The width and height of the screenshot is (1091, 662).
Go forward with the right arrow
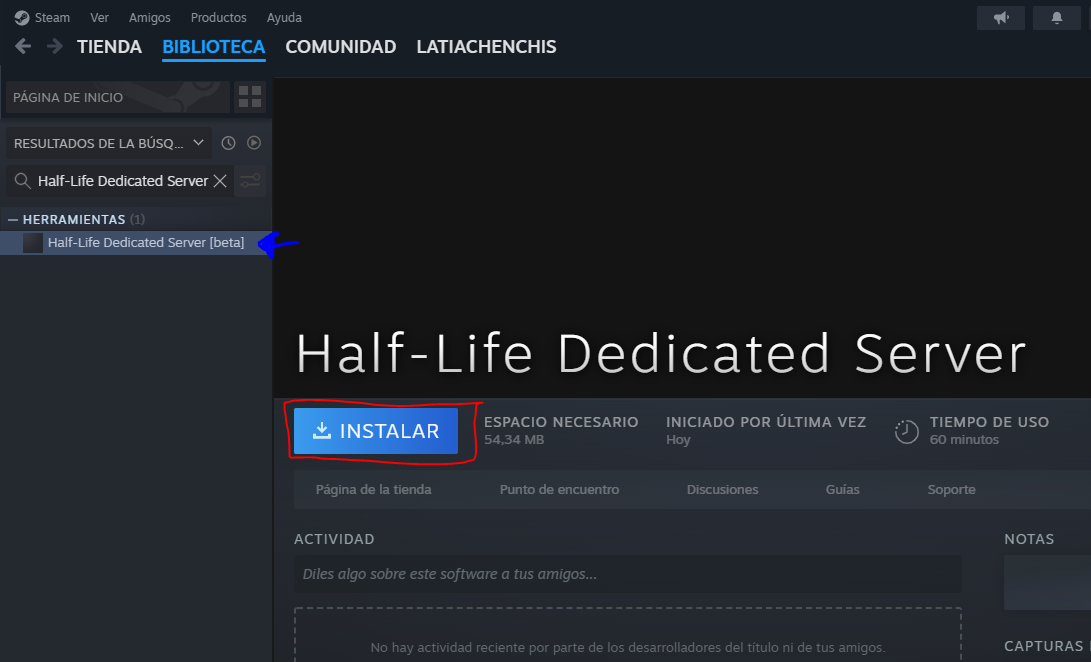point(54,47)
